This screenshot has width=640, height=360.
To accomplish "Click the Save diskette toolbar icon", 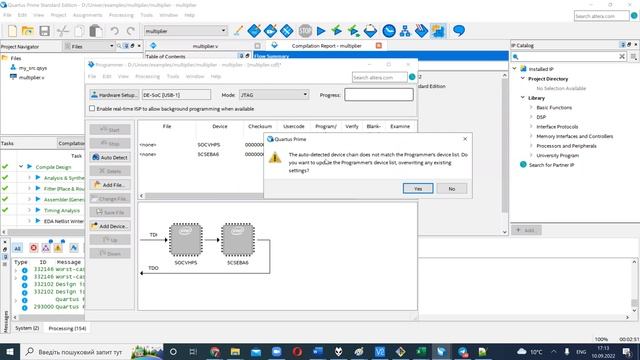I will tap(44, 31).
